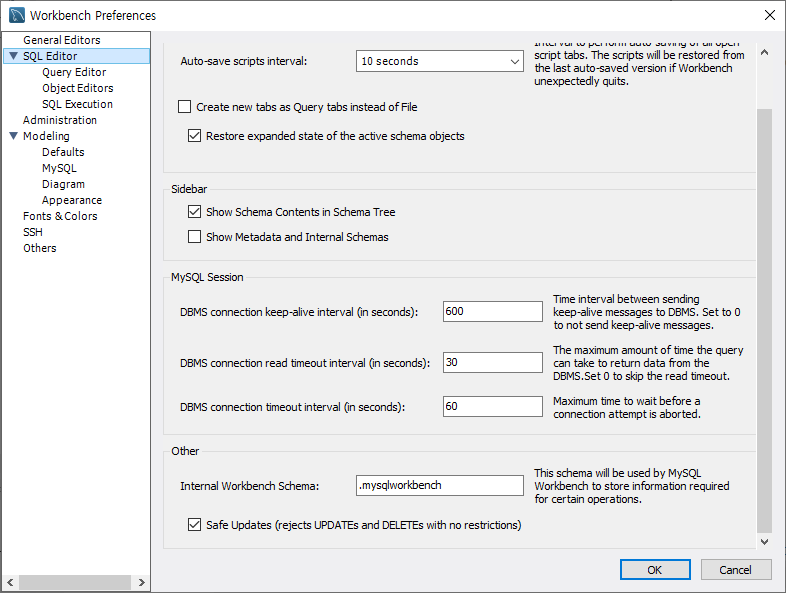This screenshot has width=786, height=593.
Task: Enable Create new tabs as Query tabs
Action: (184, 107)
